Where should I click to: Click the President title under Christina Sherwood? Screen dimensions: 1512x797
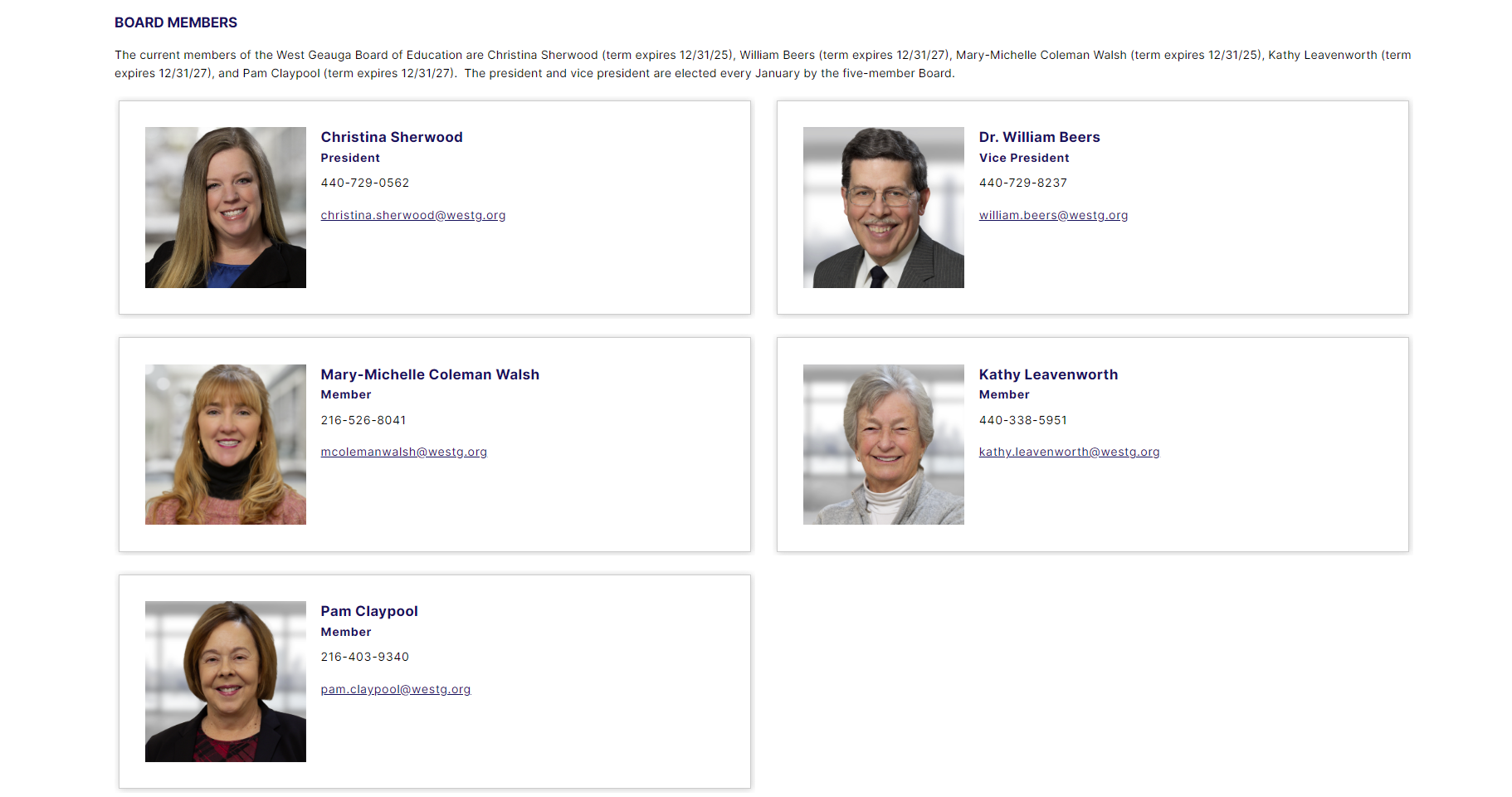(x=350, y=158)
